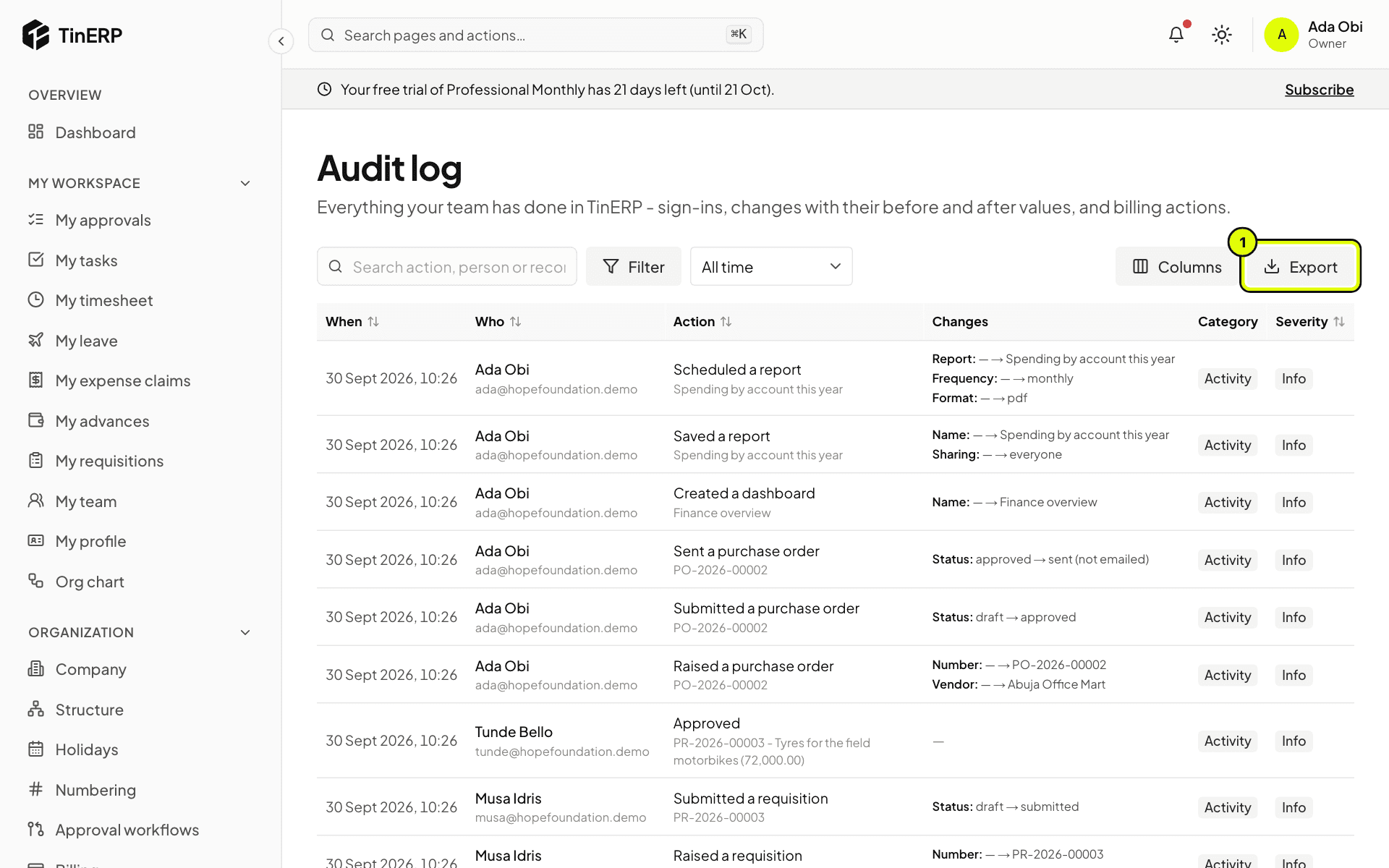Screen dimensions: 1389x868
Task: Open the All time date range dropdown
Action: pos(771,267)
